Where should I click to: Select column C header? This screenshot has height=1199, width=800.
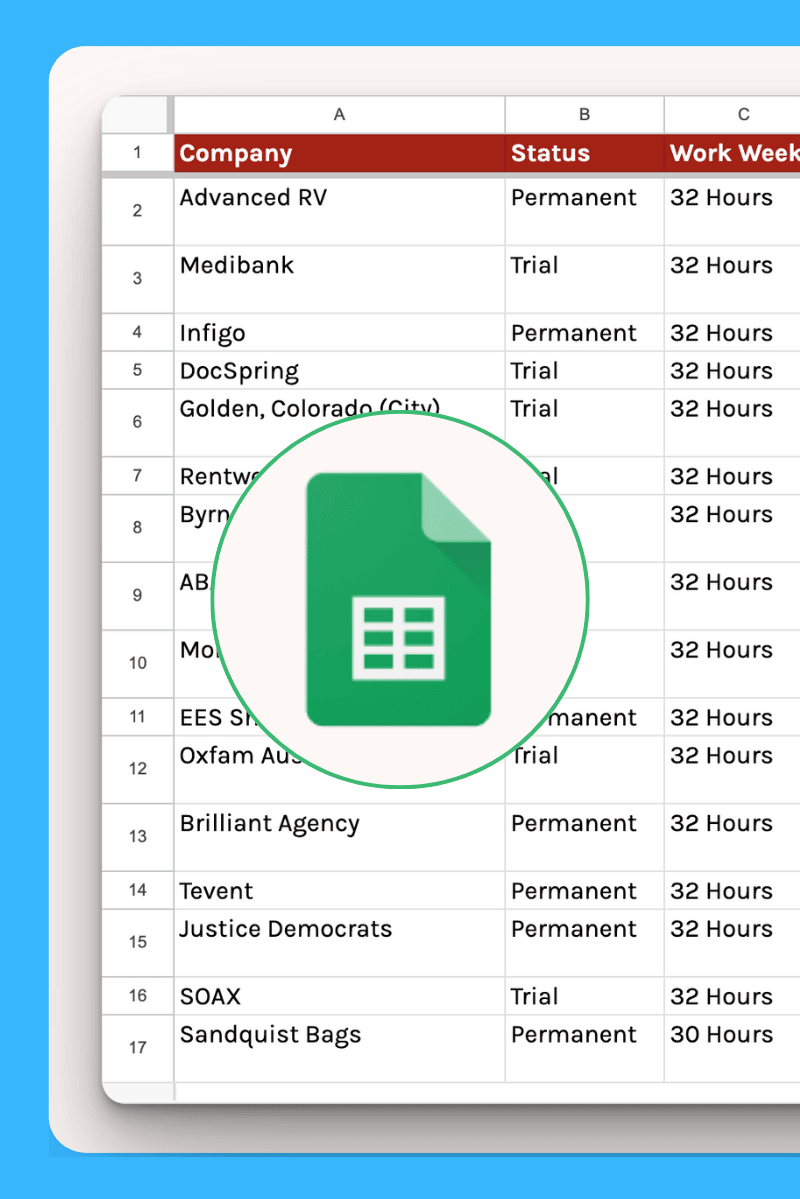[732, 115]
